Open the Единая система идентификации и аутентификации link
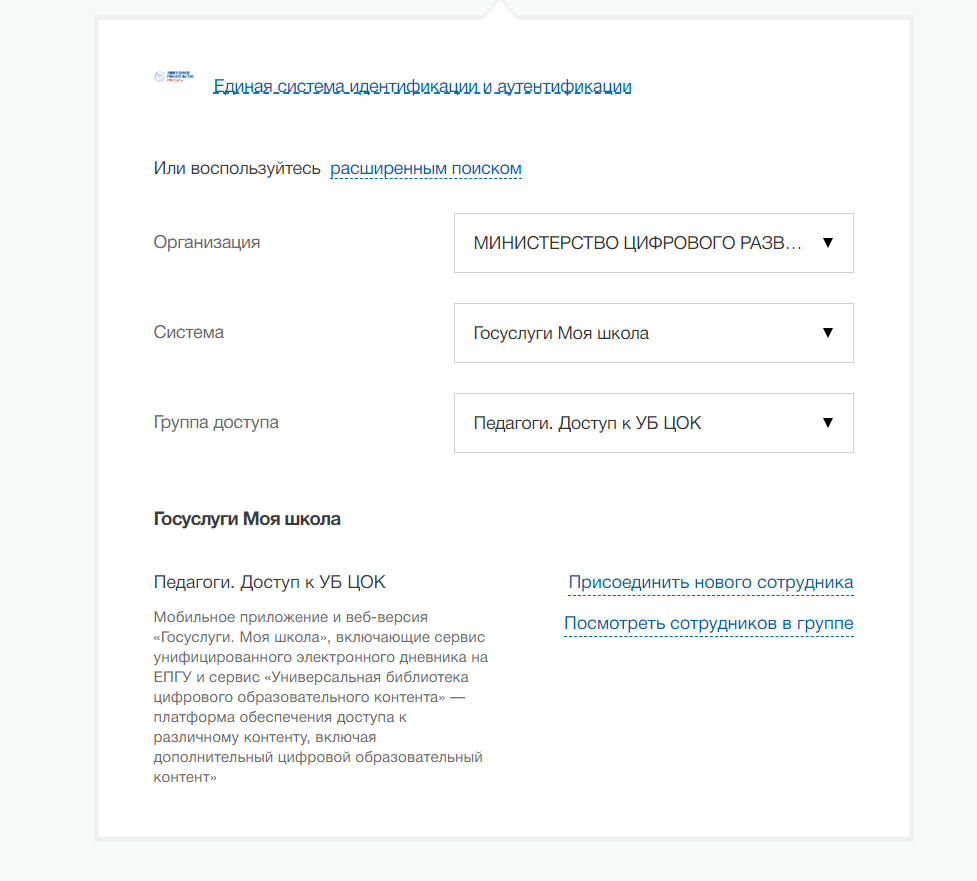 coord(422,87)
